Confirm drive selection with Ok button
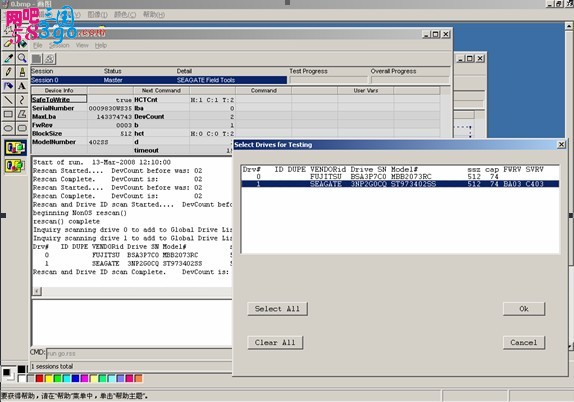The image size is (574, 402). click(x=524, y=309)
